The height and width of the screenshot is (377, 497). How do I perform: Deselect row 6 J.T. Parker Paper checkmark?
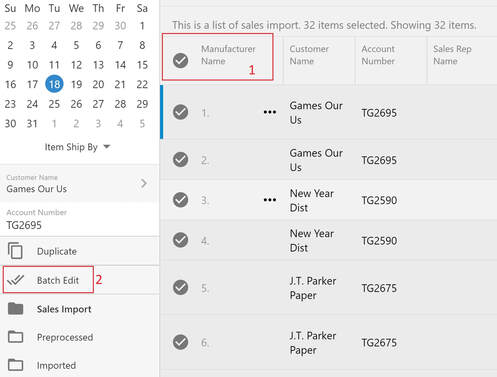180,342
